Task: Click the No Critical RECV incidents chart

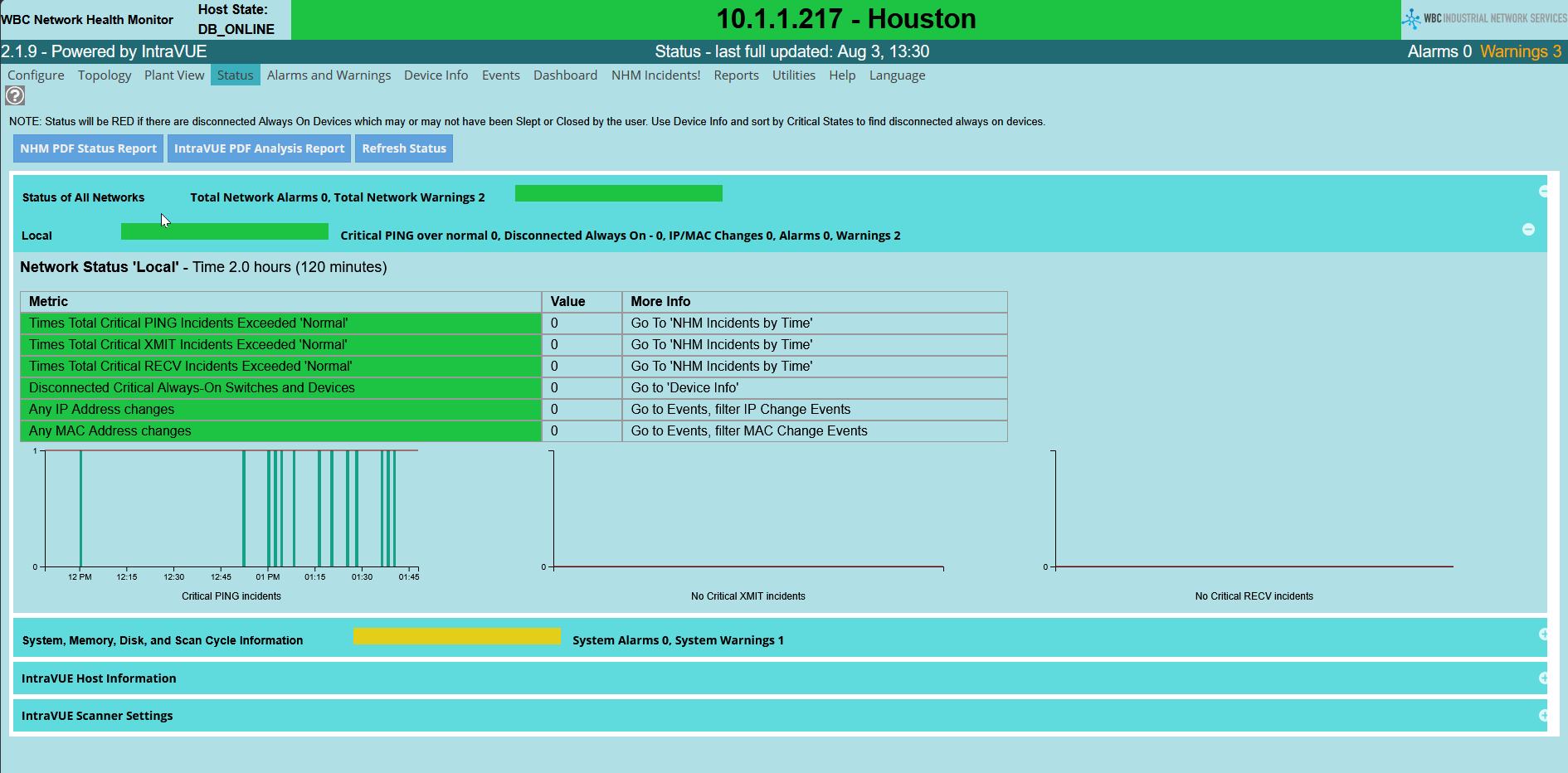Action: point(1249,510)
